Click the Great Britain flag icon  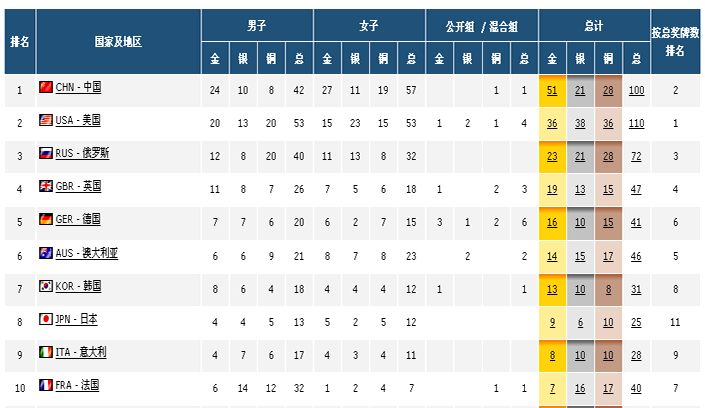pos(45,187)
